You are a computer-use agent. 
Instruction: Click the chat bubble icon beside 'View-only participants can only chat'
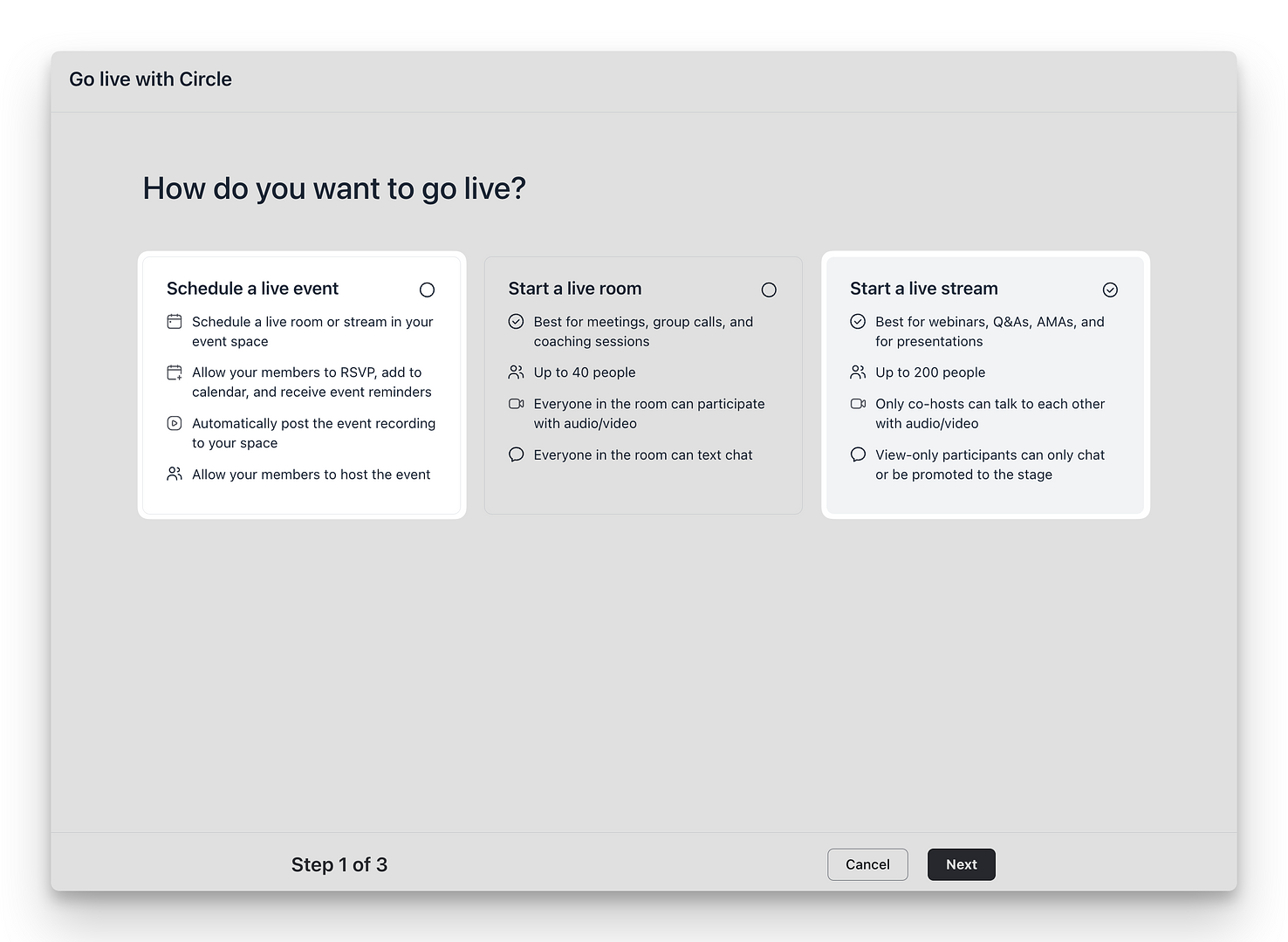pos(858,454)
